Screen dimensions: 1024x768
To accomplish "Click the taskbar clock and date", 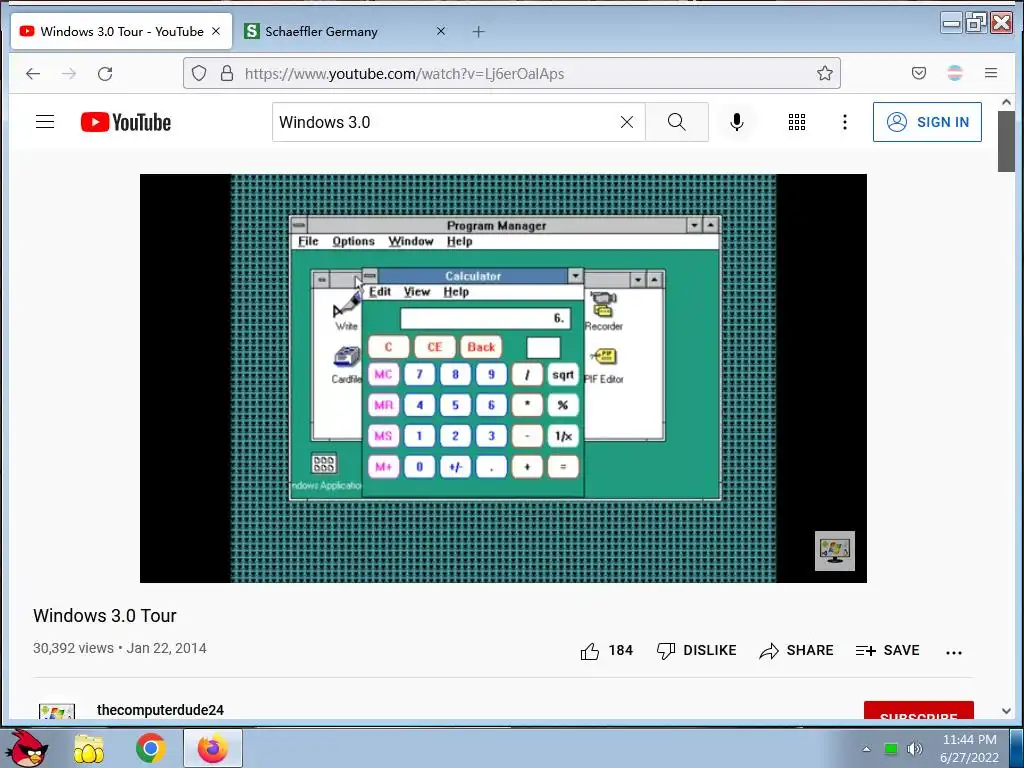I will (970, 748).
